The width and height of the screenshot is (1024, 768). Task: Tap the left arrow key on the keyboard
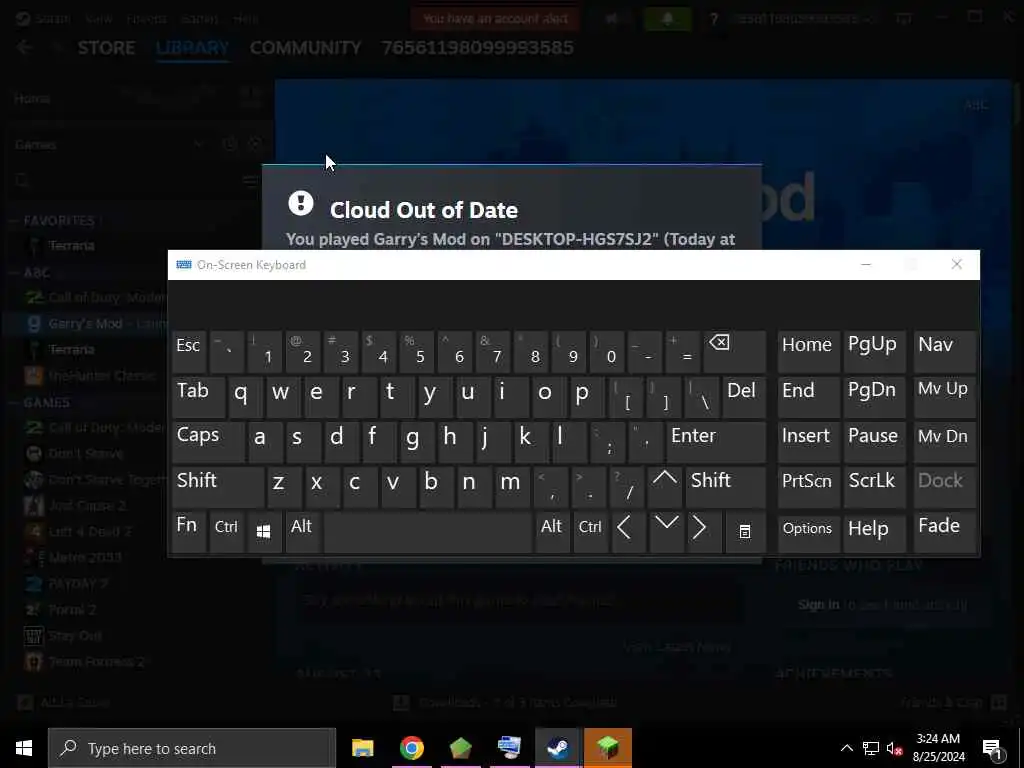(627, 532)
